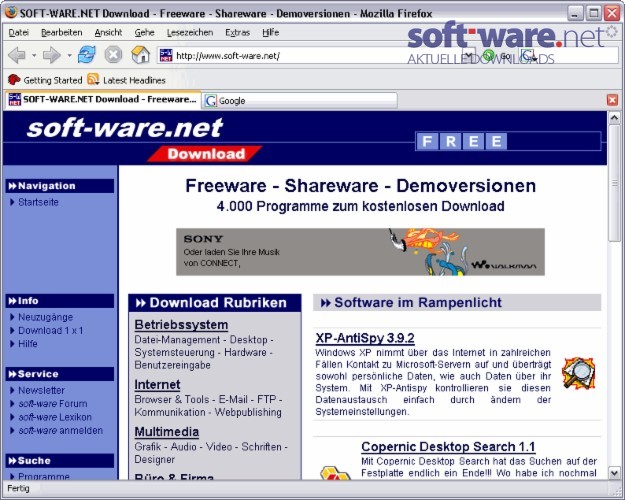This screenshot has height=500, width=625.
Task: Reload the page with the refresh icon
Action: 86,55
